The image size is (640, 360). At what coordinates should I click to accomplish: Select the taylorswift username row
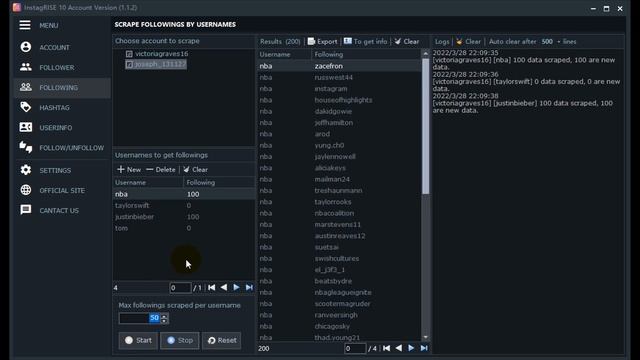tap(184, 205)
